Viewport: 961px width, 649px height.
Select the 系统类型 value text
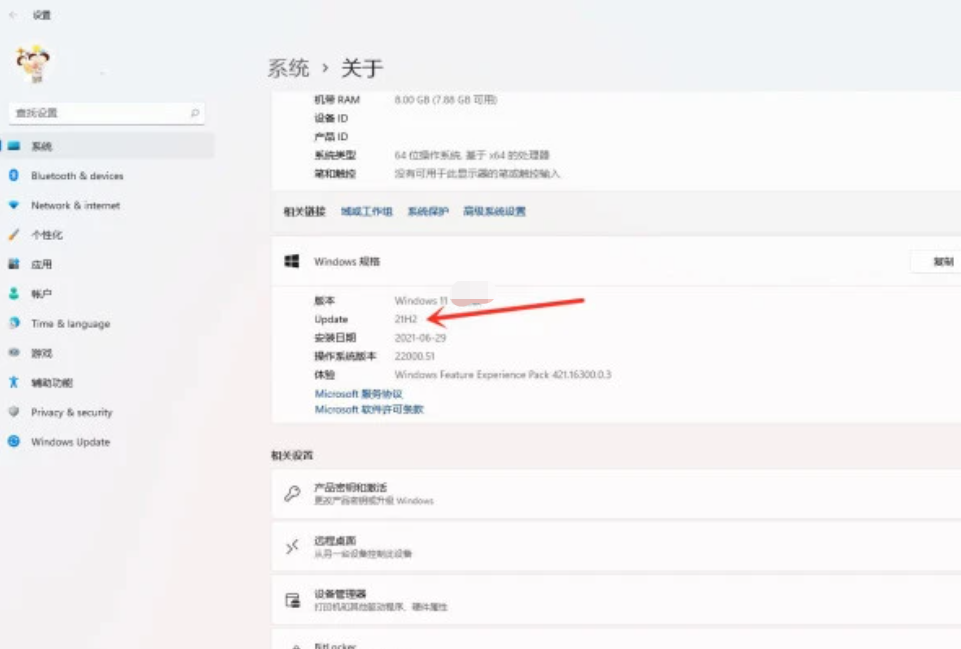472,155
